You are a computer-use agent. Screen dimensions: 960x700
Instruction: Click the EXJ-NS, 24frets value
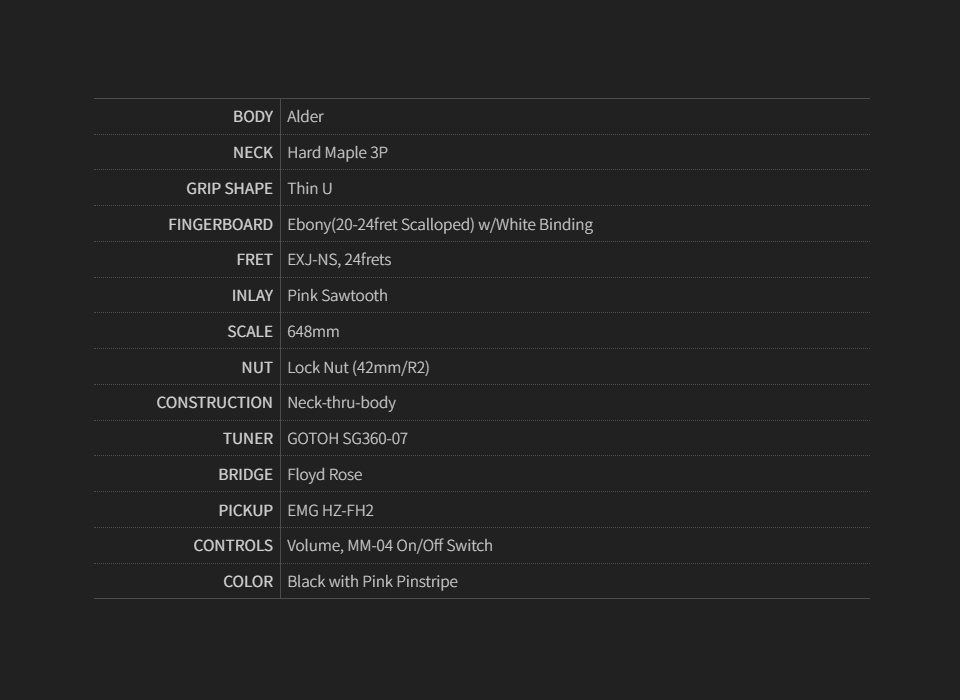click(339, 260)
